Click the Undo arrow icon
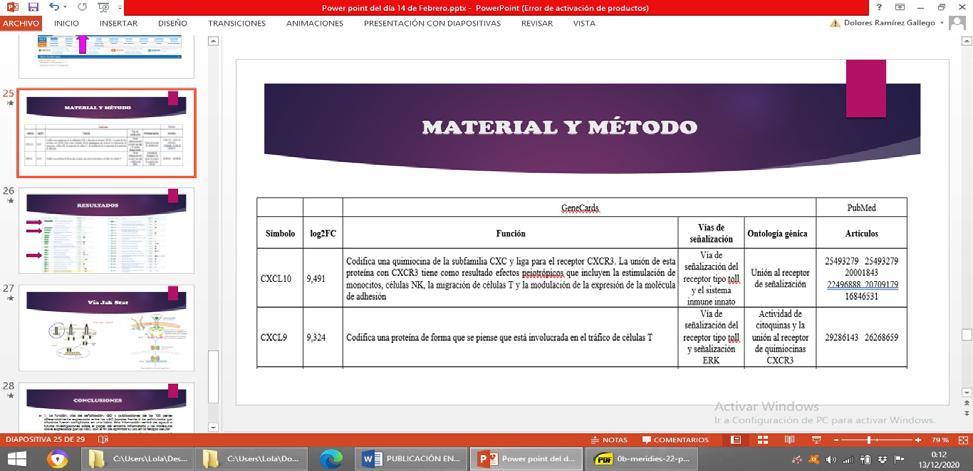Viewport: 973px width, 471px height. pyautogui.click(x=53, y=7)
